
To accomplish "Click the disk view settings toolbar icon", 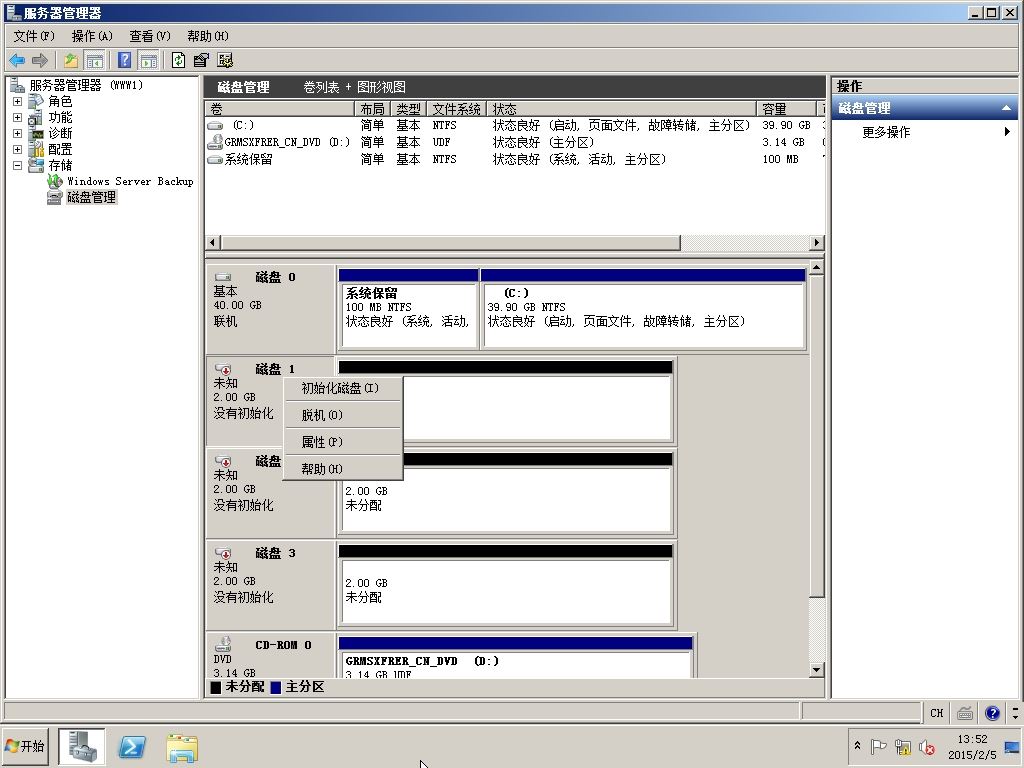I will pyautogui.click(x=225, y=61).
